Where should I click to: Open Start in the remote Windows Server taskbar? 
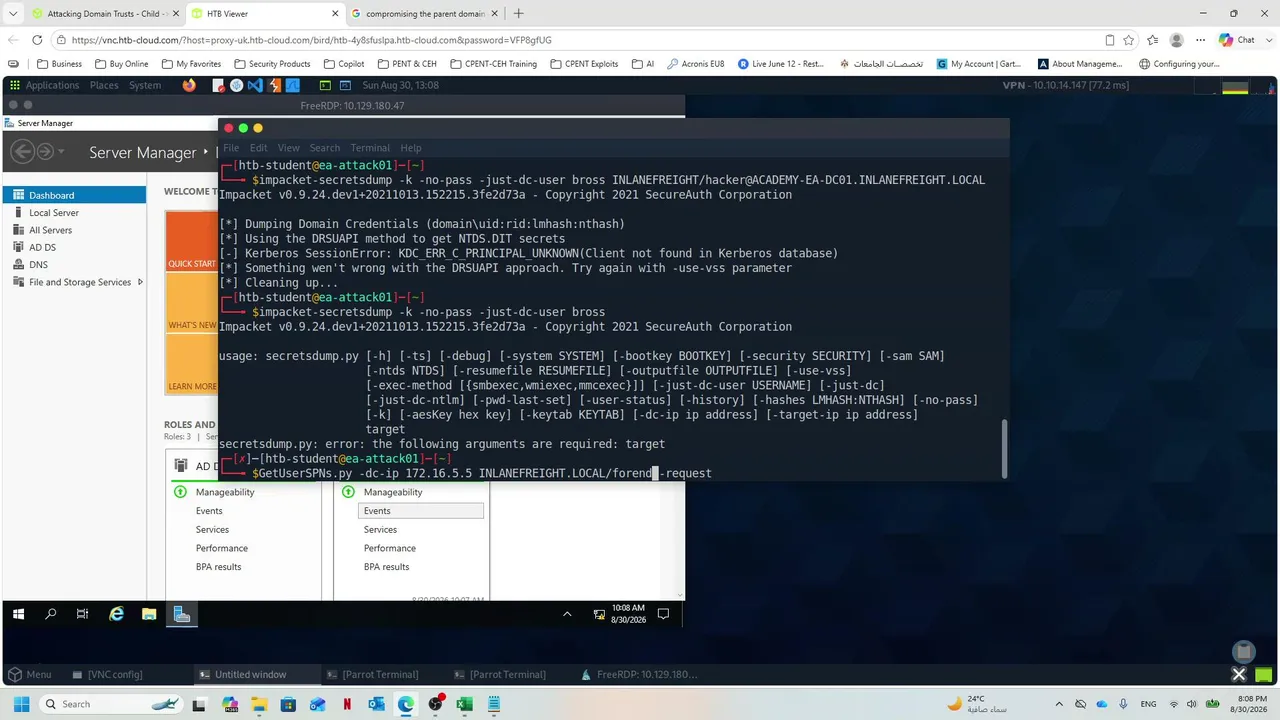pos(18,614)
